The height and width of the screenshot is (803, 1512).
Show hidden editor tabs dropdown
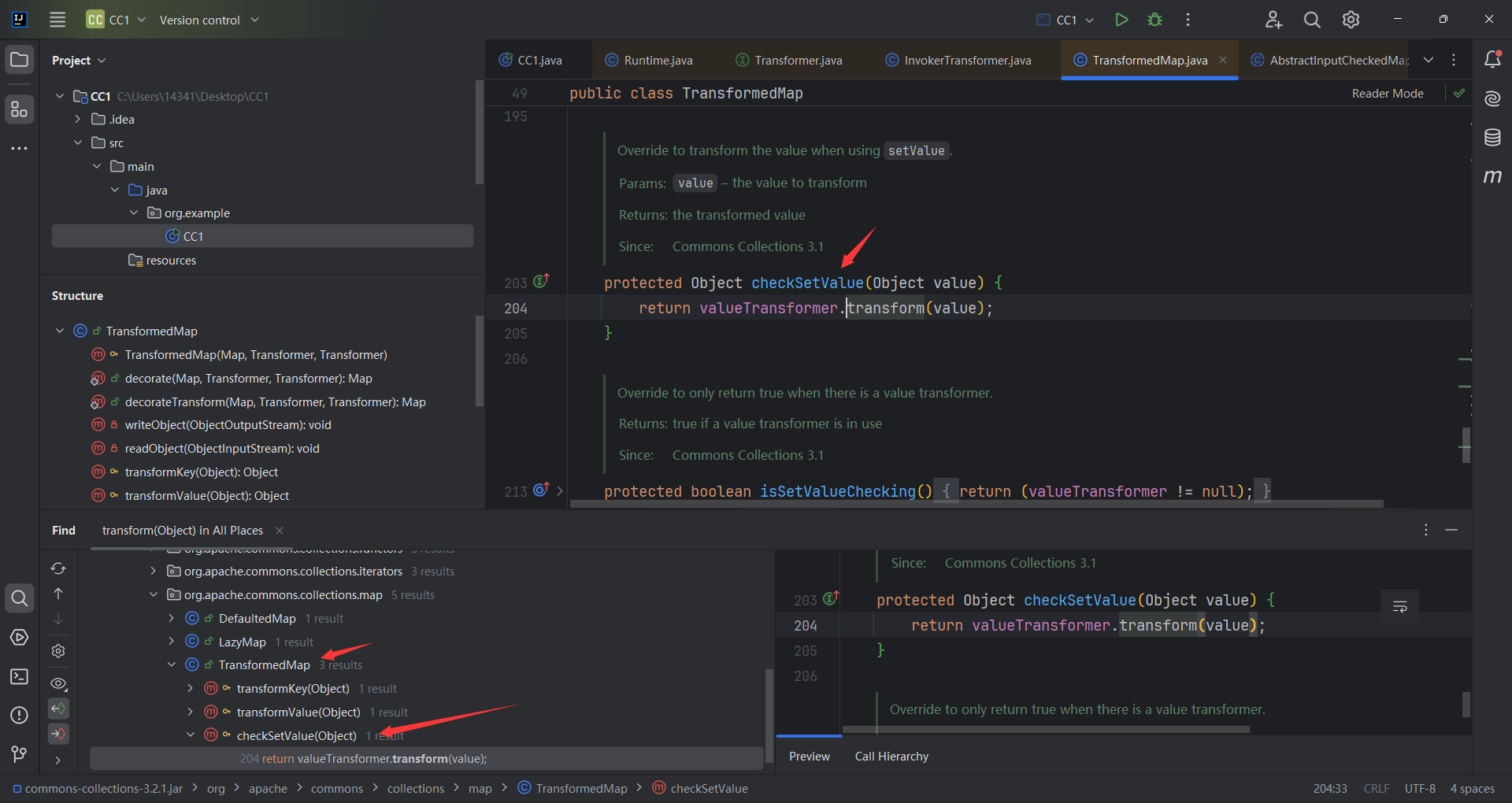tap(1429, 60)
